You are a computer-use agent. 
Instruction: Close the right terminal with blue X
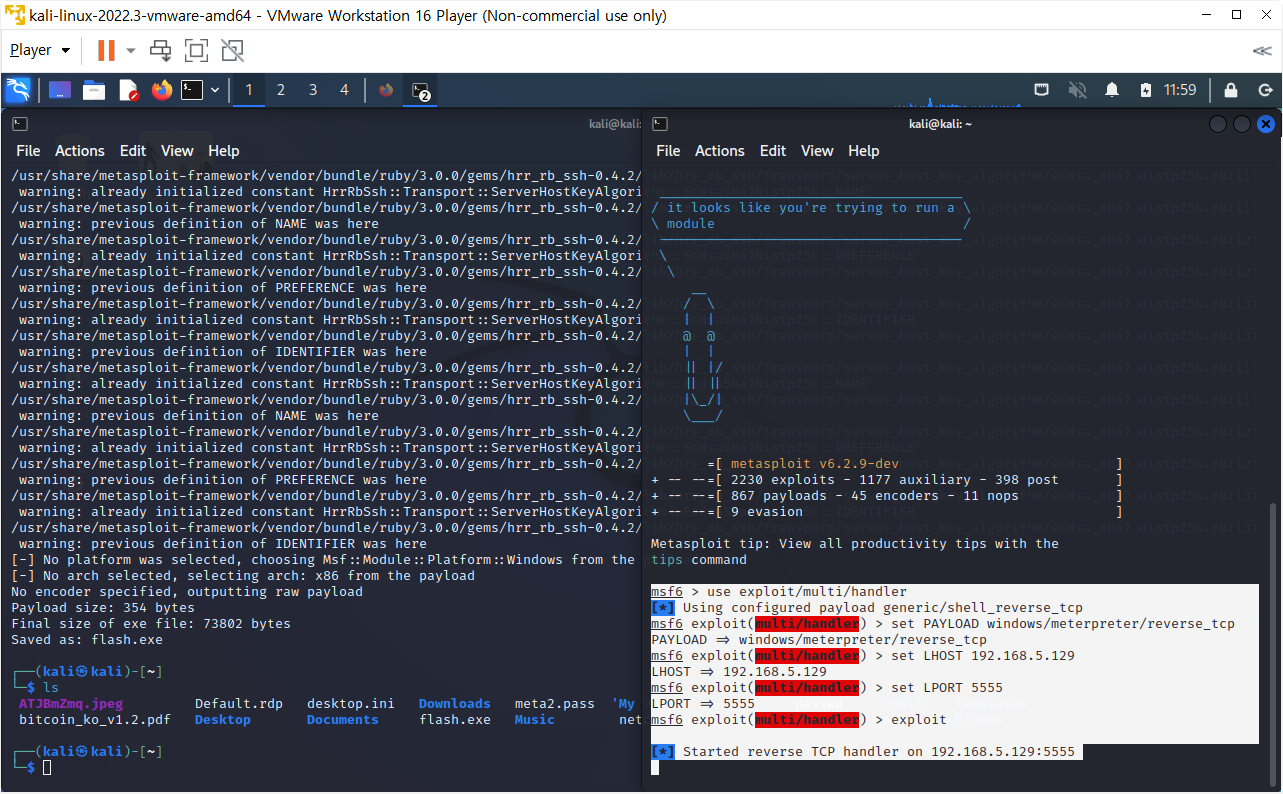[x=1266, y=124]
